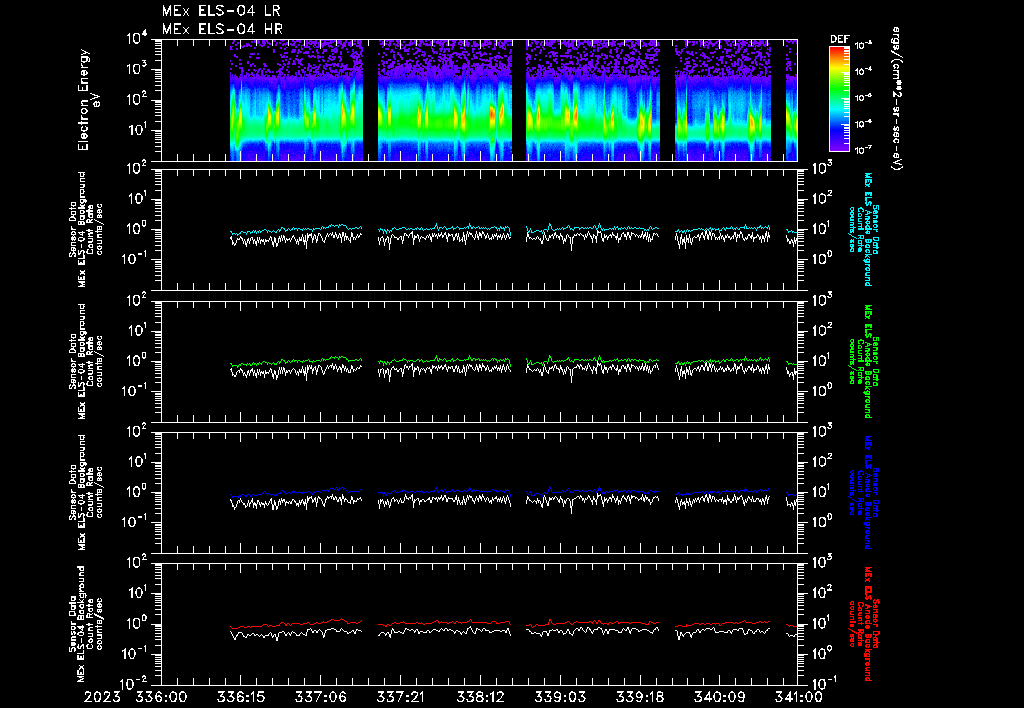Image resolution: width=1024 pixels, height=708 pixels.
Task: Click the "MEx ELS-04 LR" title line
Action: (x=221, y=11)
